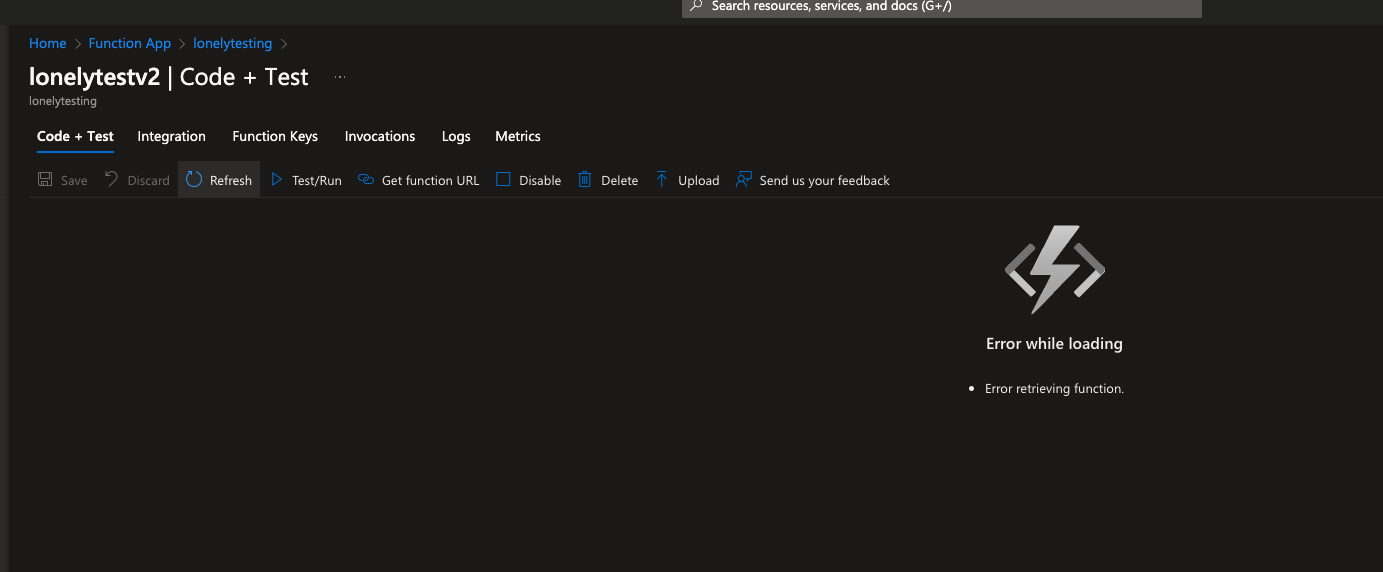Click the Test/Run play triangle icon

point(277,180)
